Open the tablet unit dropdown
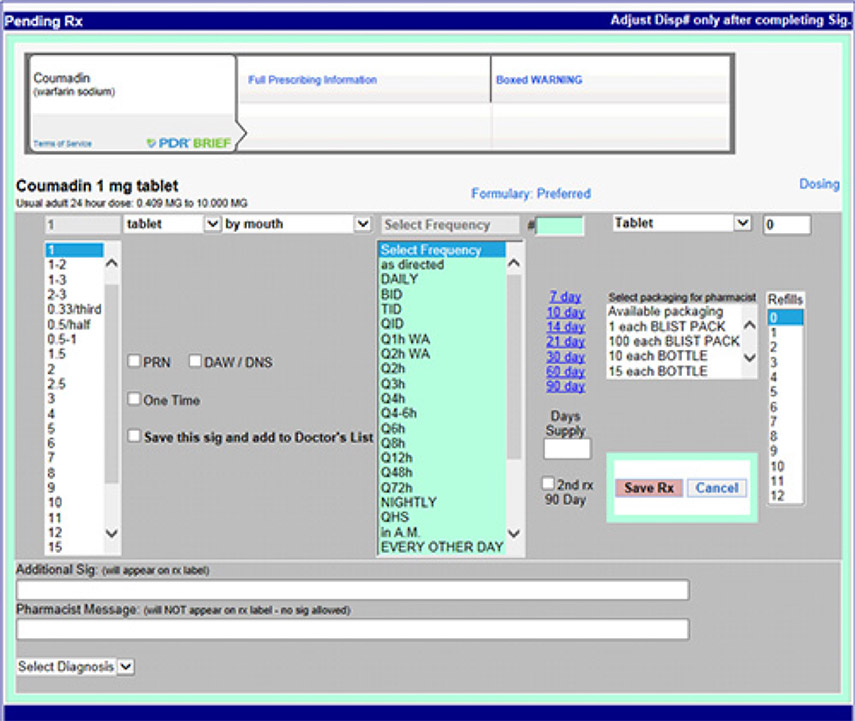Viewport: 855px width, 721px height. (x=212, y=224)
